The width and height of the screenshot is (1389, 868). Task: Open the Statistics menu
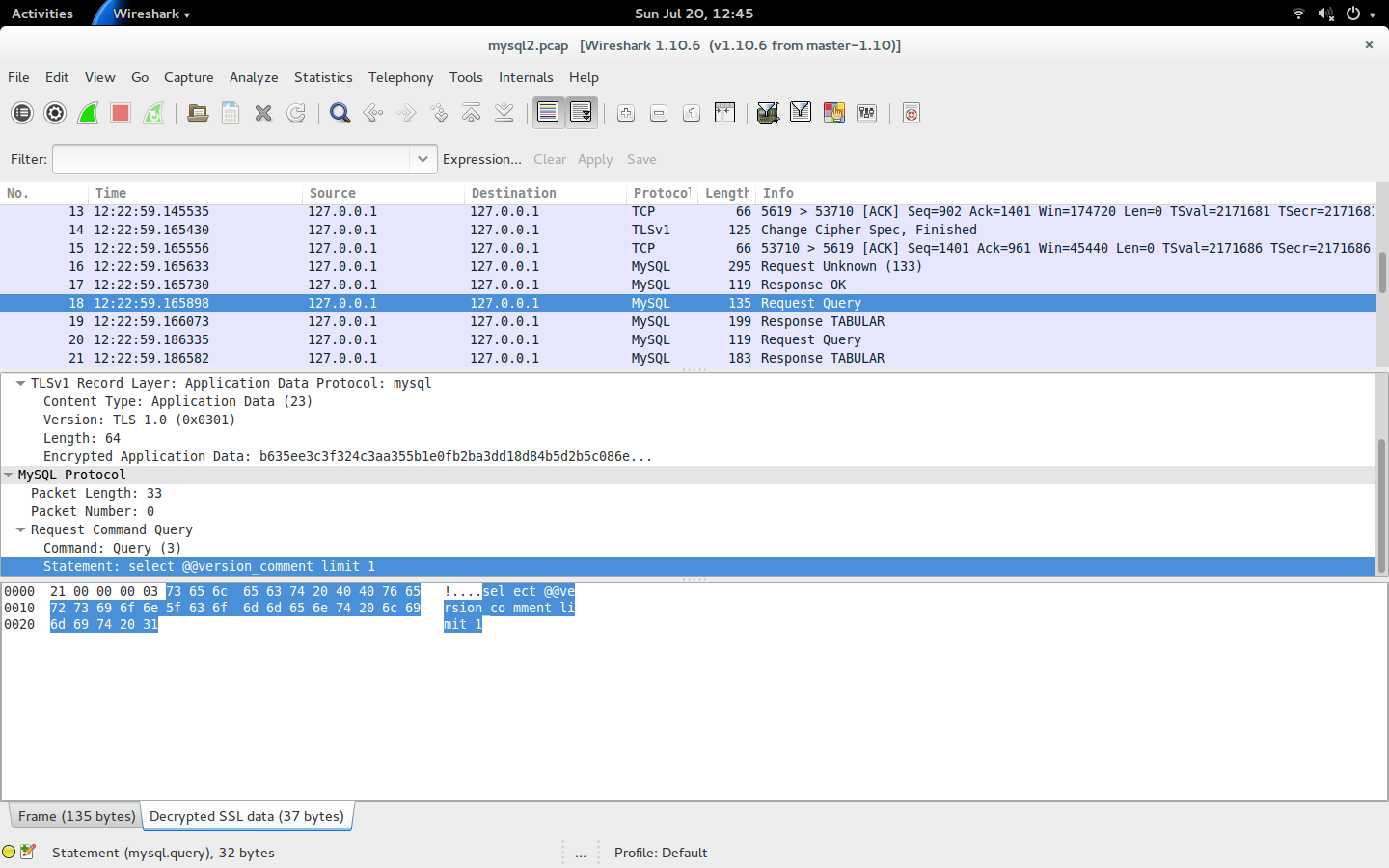coord(323,77)
